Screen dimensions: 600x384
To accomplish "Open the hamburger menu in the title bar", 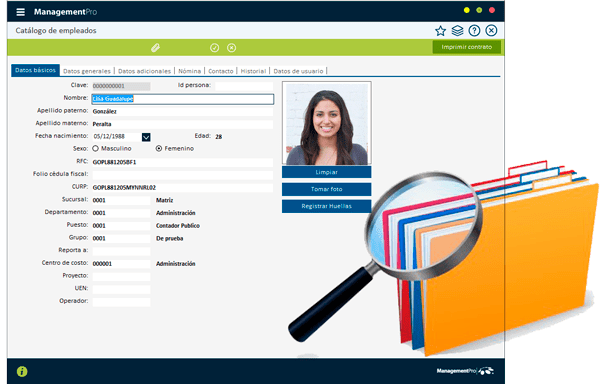I will click(21, 12).
